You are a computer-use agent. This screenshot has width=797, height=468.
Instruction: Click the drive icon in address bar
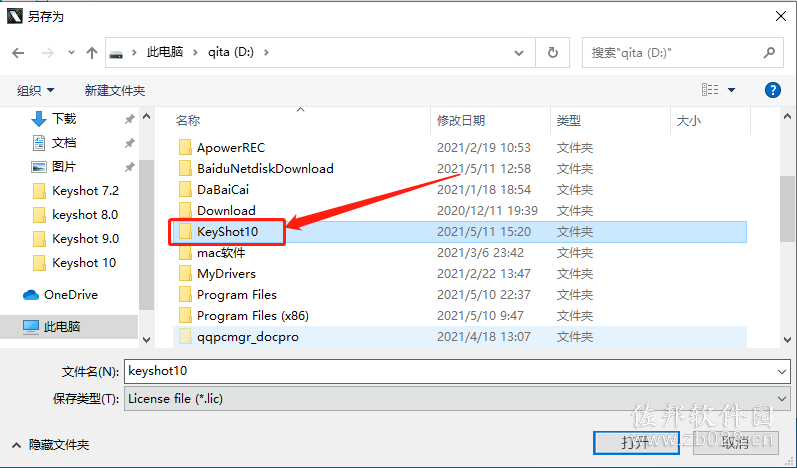tap(116, 53)
